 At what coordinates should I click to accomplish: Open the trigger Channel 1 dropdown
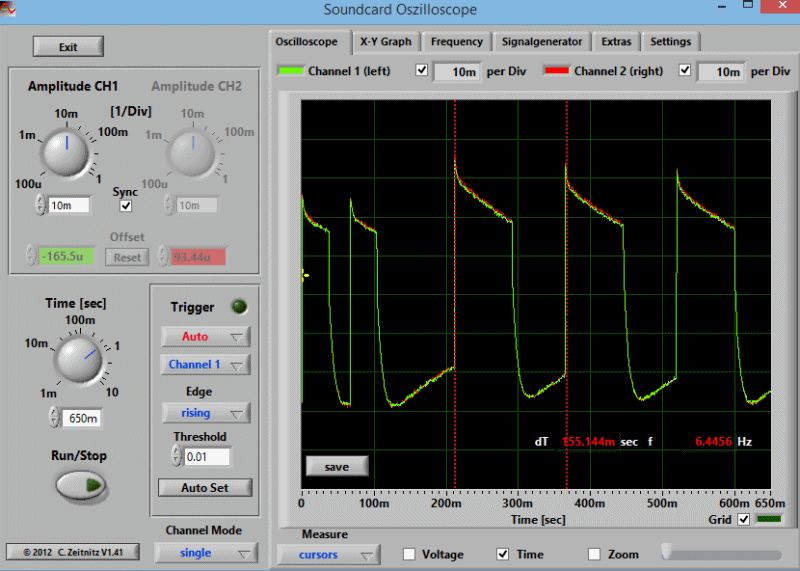click(206, 365)
